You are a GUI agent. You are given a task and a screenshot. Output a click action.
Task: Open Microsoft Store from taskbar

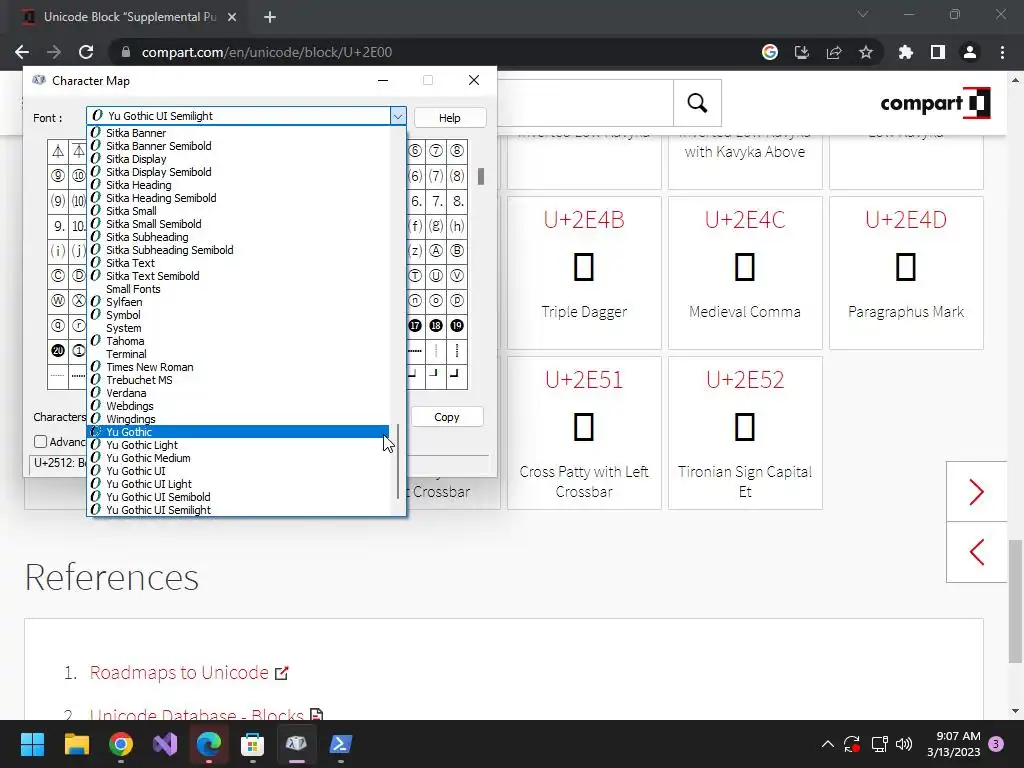click(x=253, y=744)
